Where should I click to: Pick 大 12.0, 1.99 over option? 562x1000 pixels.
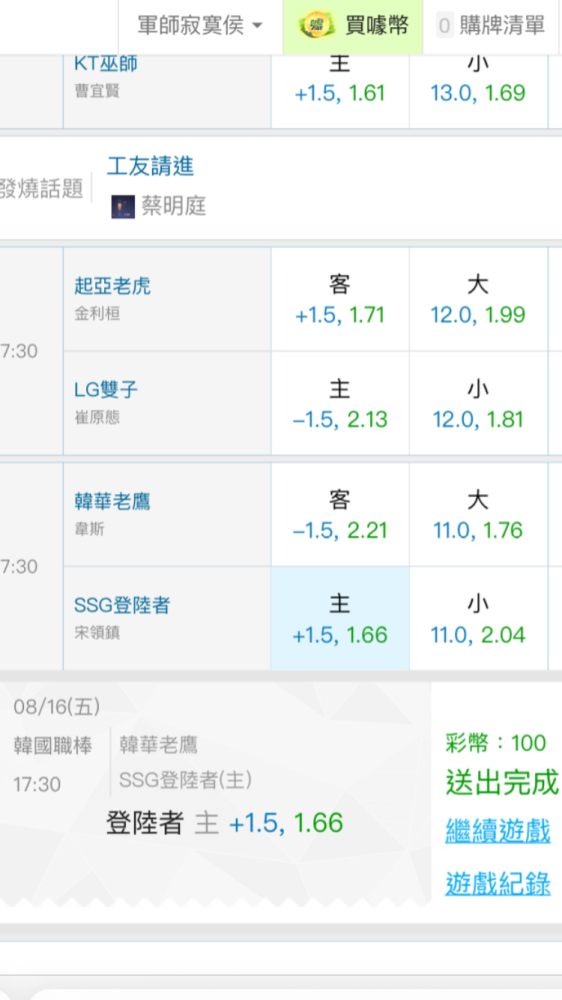[478, 299]
